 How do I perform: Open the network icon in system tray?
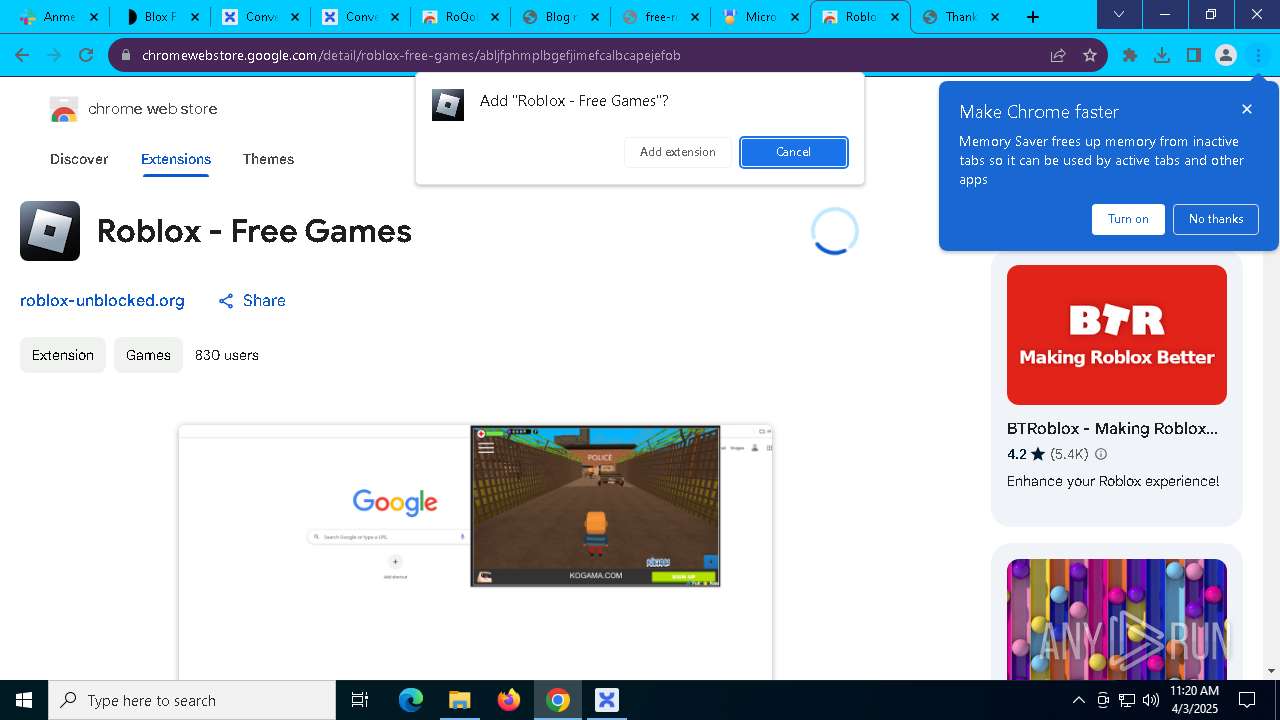[x=1127, y=700]
